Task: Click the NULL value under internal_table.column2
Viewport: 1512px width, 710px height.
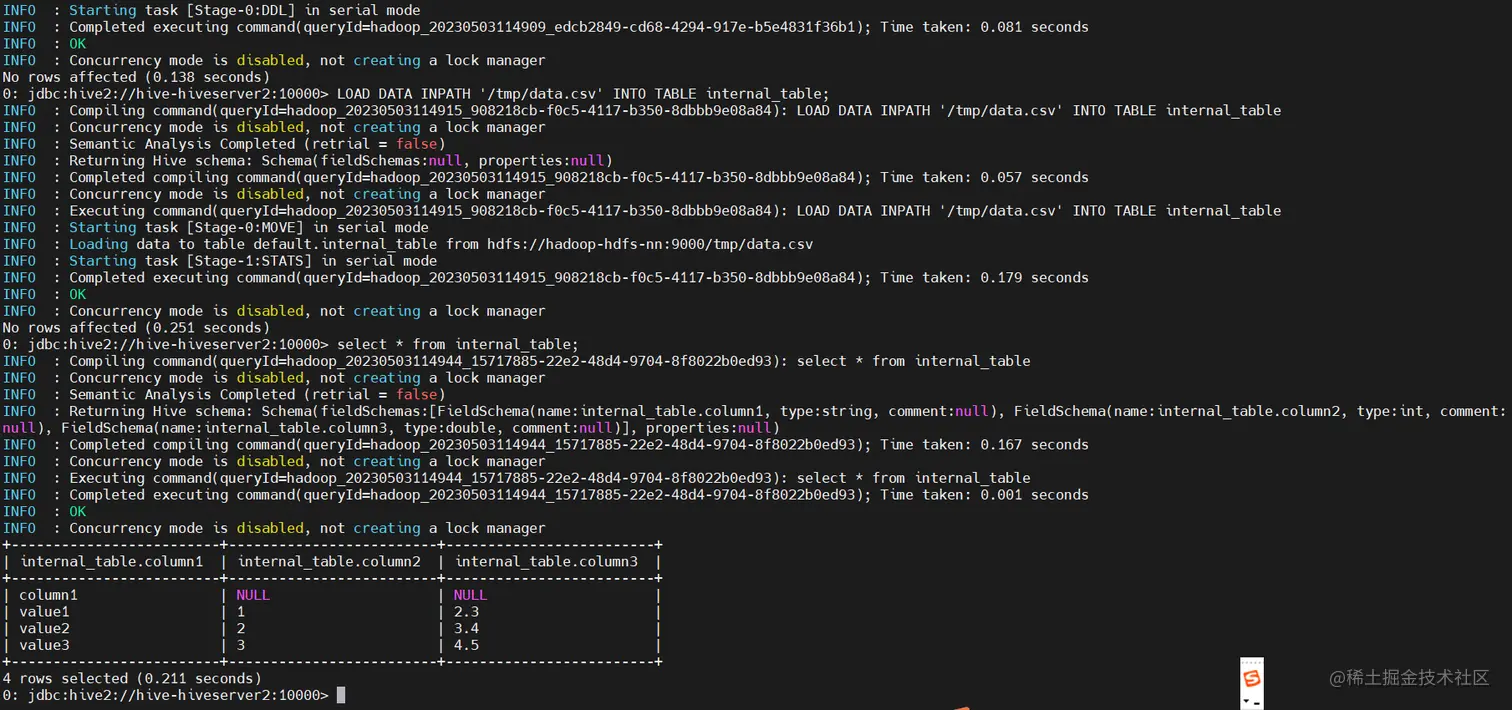Action: pyautogui.click(x=253, y=595)
